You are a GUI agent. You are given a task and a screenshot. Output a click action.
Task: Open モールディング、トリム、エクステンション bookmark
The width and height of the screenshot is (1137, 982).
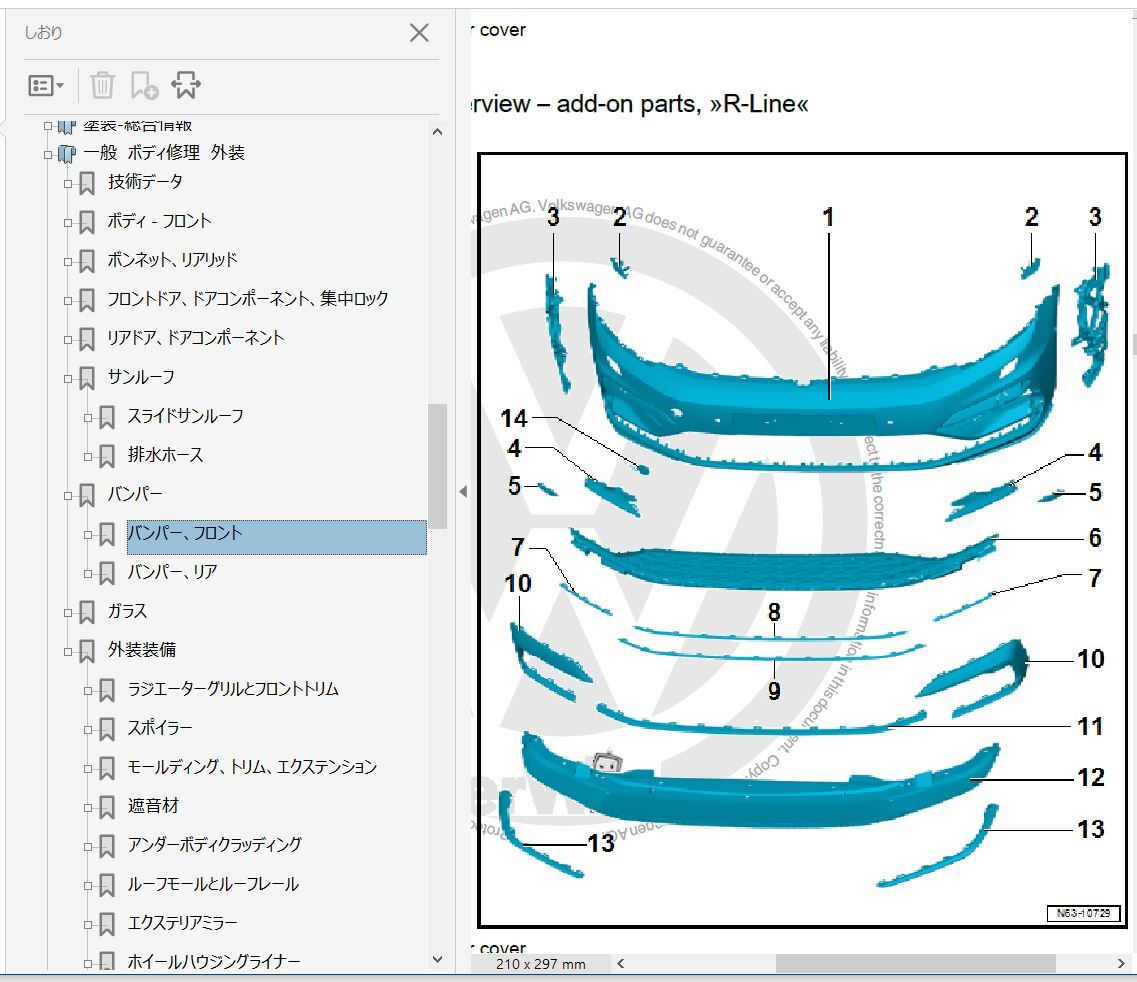252,767
